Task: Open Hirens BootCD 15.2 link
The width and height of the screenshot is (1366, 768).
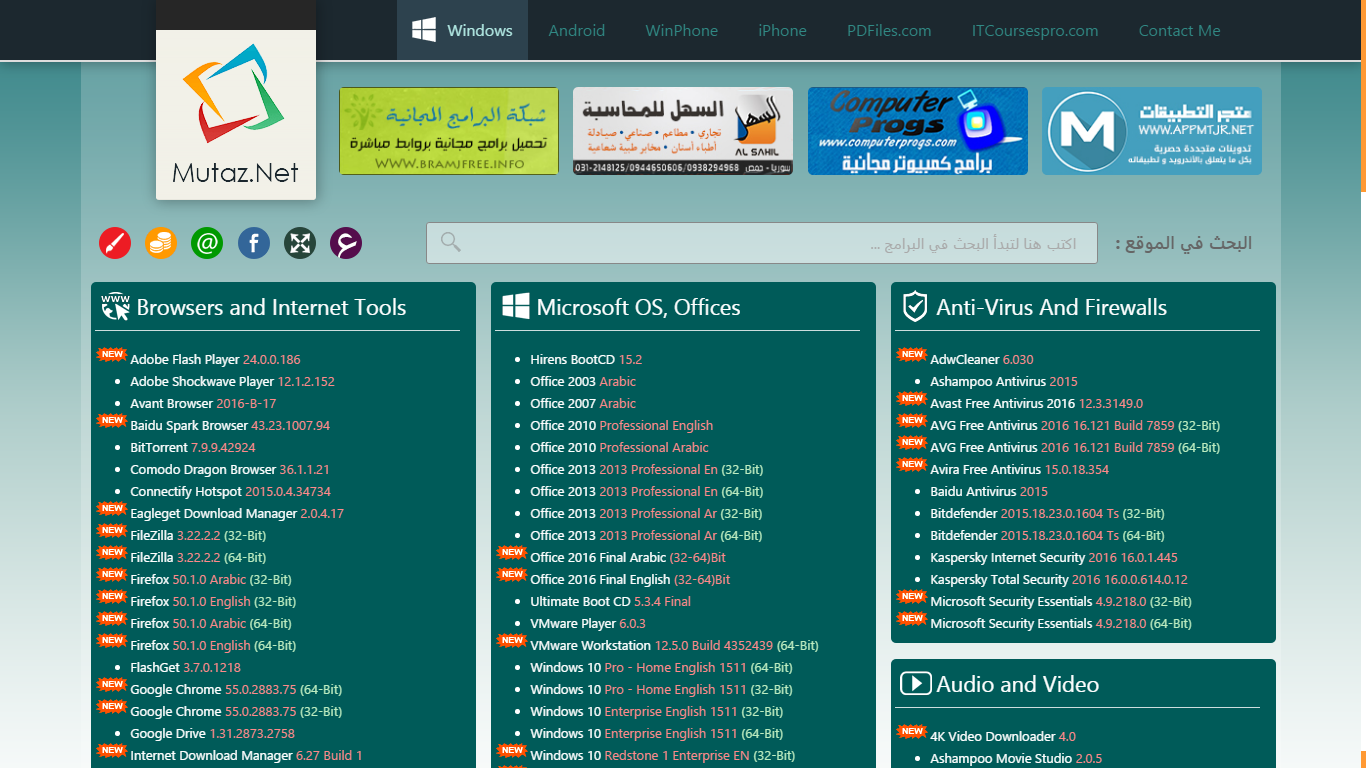Action: tap(586, 360)
